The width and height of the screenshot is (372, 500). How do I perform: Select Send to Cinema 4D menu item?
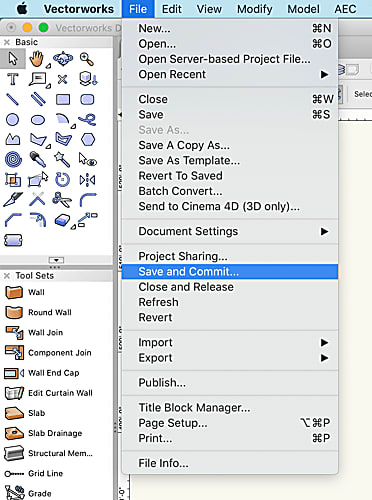pos(230,207)
